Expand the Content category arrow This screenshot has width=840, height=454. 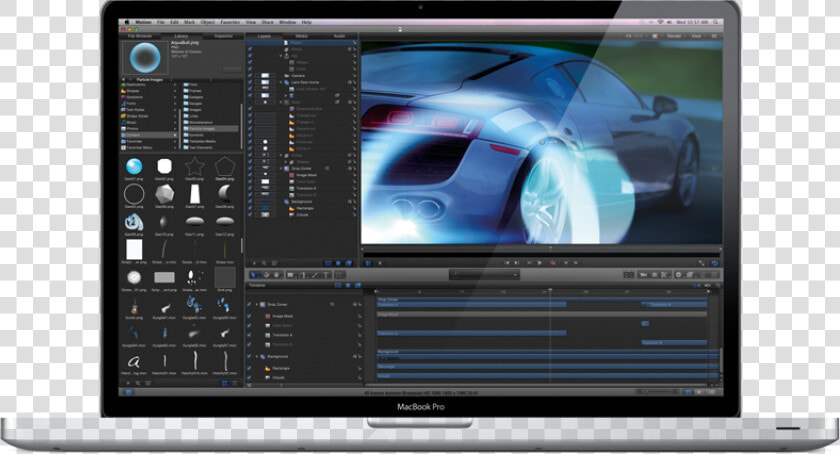(x=175, y=135)
